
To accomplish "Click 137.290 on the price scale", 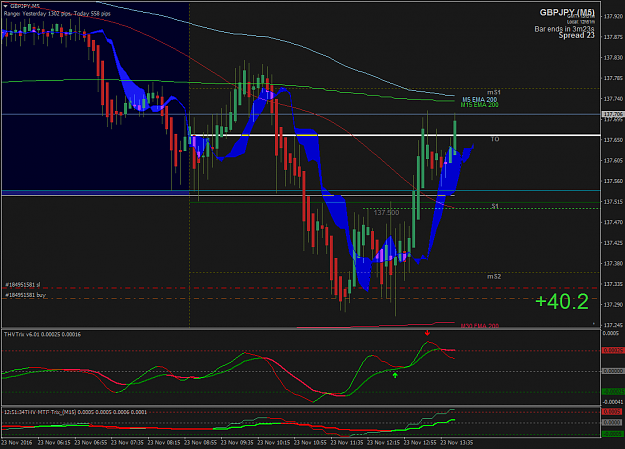I will (613, 305).
